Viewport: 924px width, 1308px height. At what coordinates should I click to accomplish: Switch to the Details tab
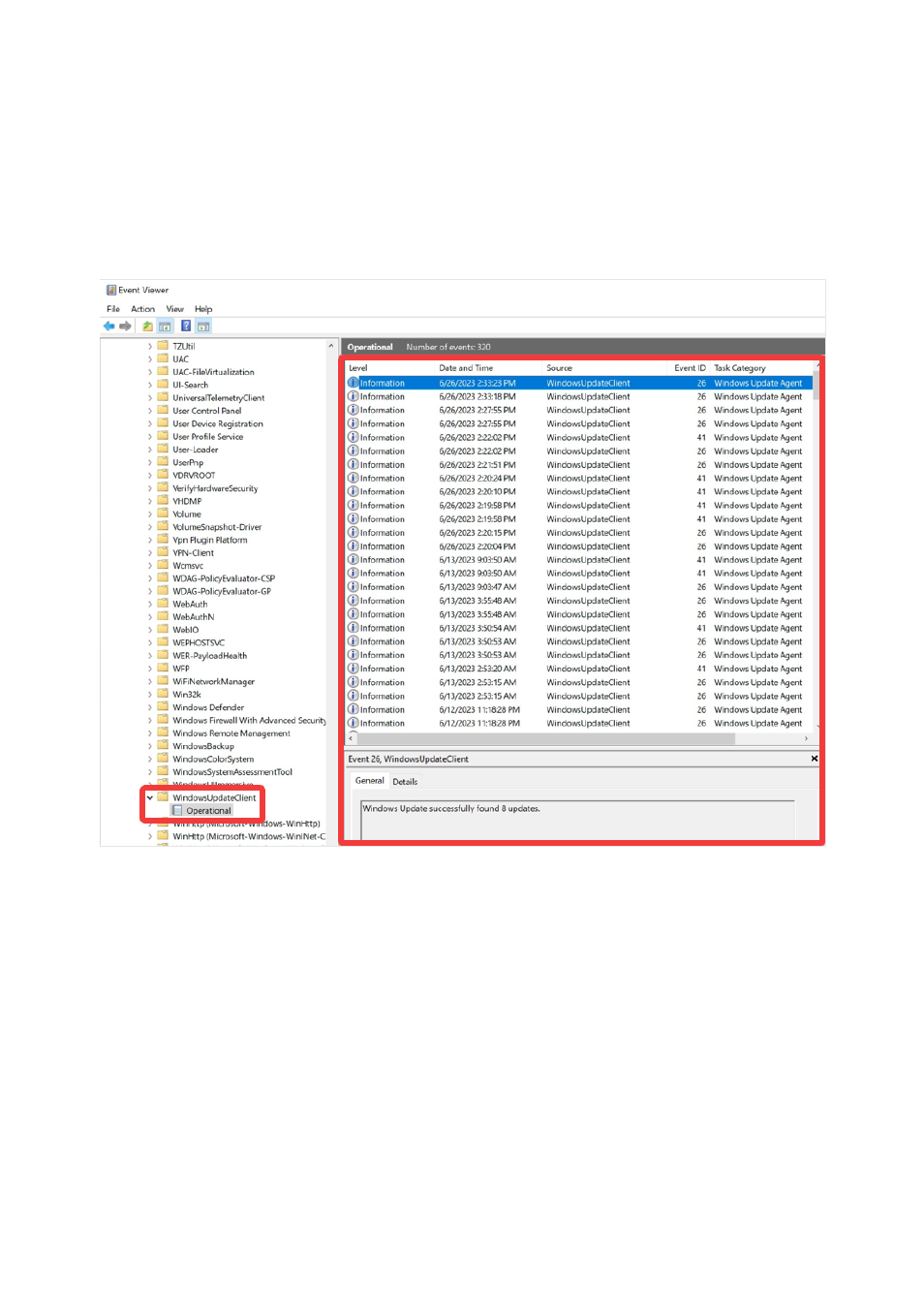click(405, 782)
